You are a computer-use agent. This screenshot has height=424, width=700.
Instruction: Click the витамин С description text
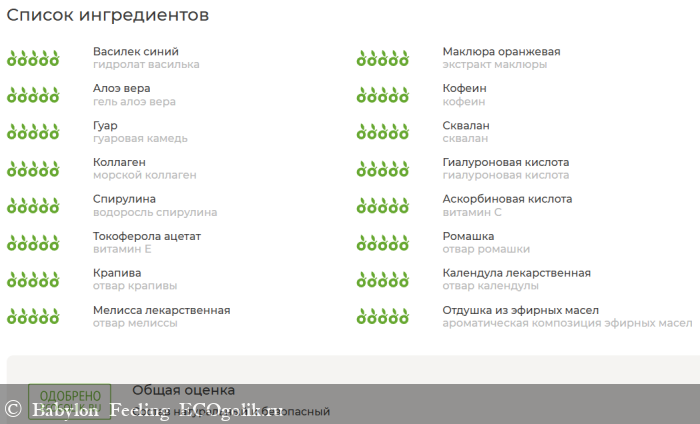(472, 212)
